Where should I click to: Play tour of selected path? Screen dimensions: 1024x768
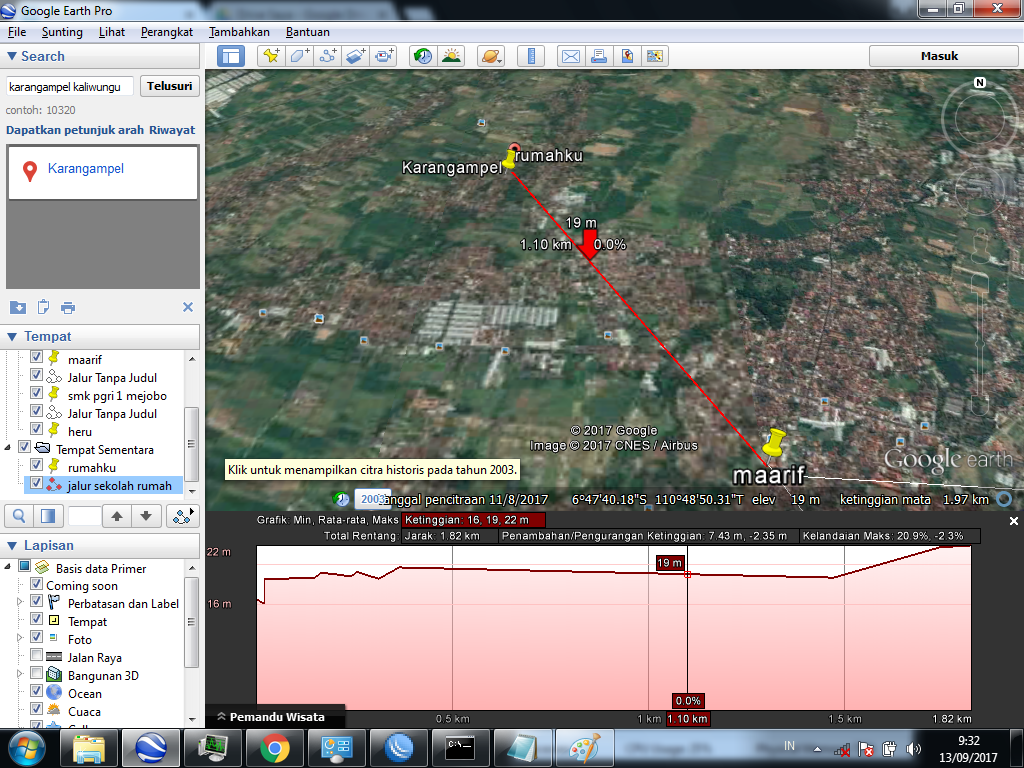click(x=183, y=516)
